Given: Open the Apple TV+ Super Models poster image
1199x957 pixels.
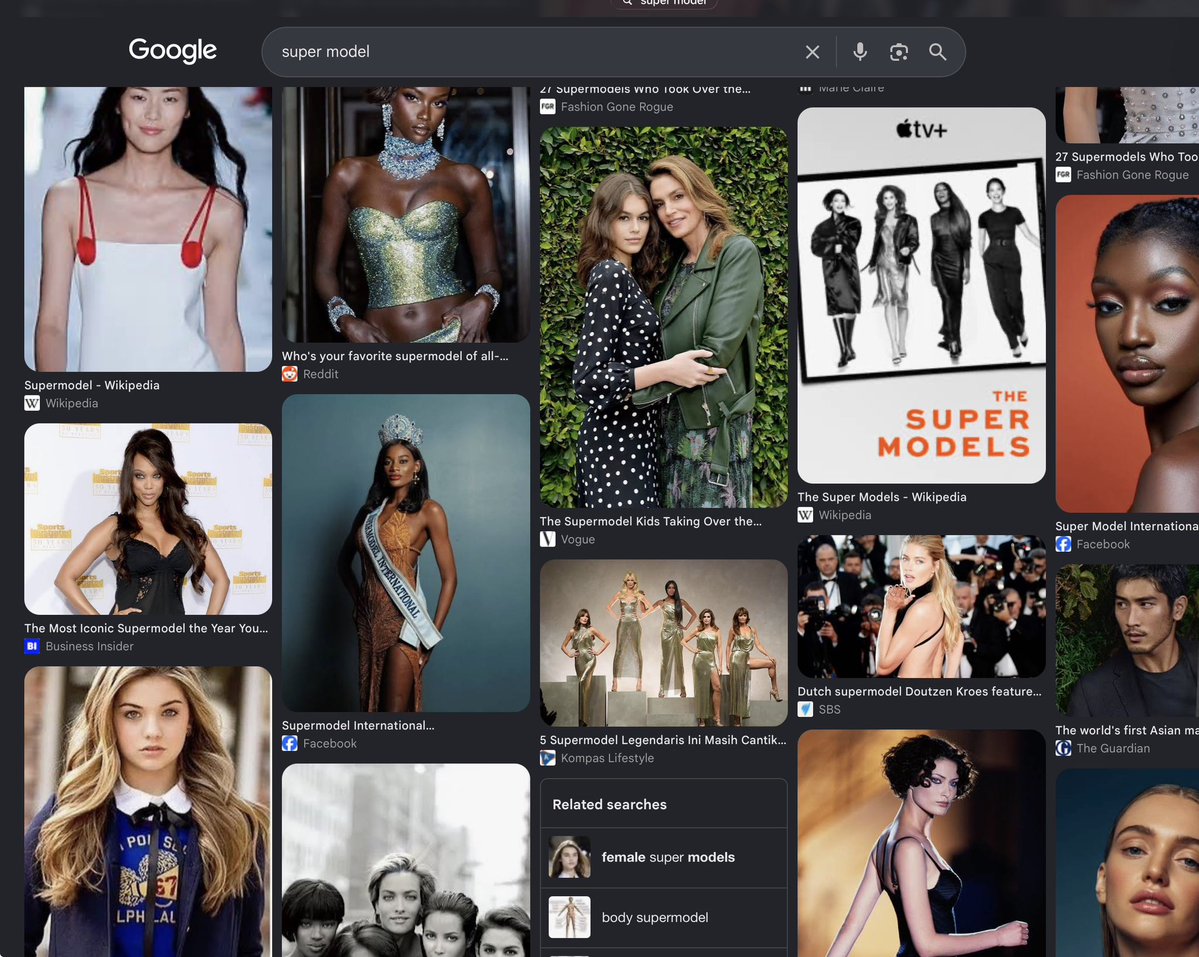Looking at the screenshot, I should coord(921,295).
